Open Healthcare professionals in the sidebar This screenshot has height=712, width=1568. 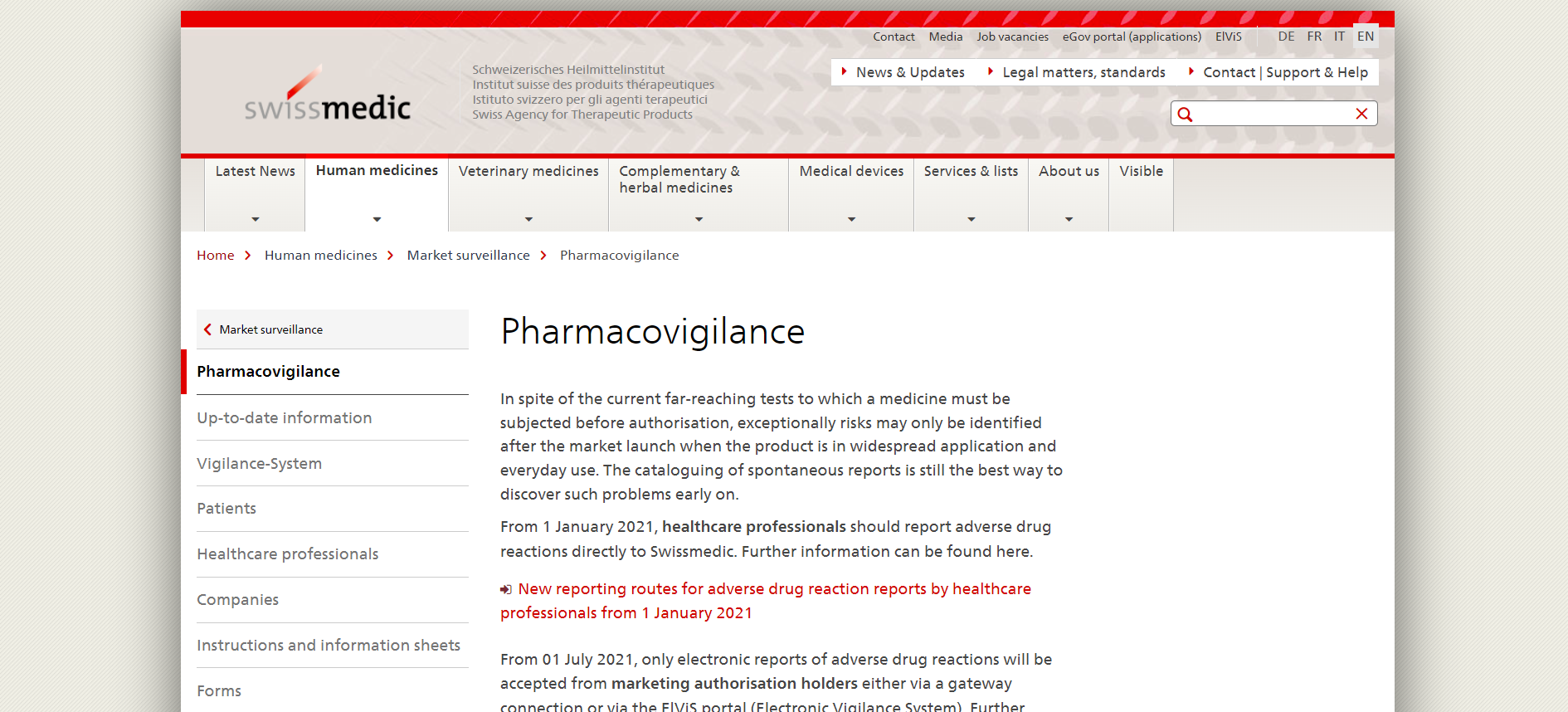point(287,554)
